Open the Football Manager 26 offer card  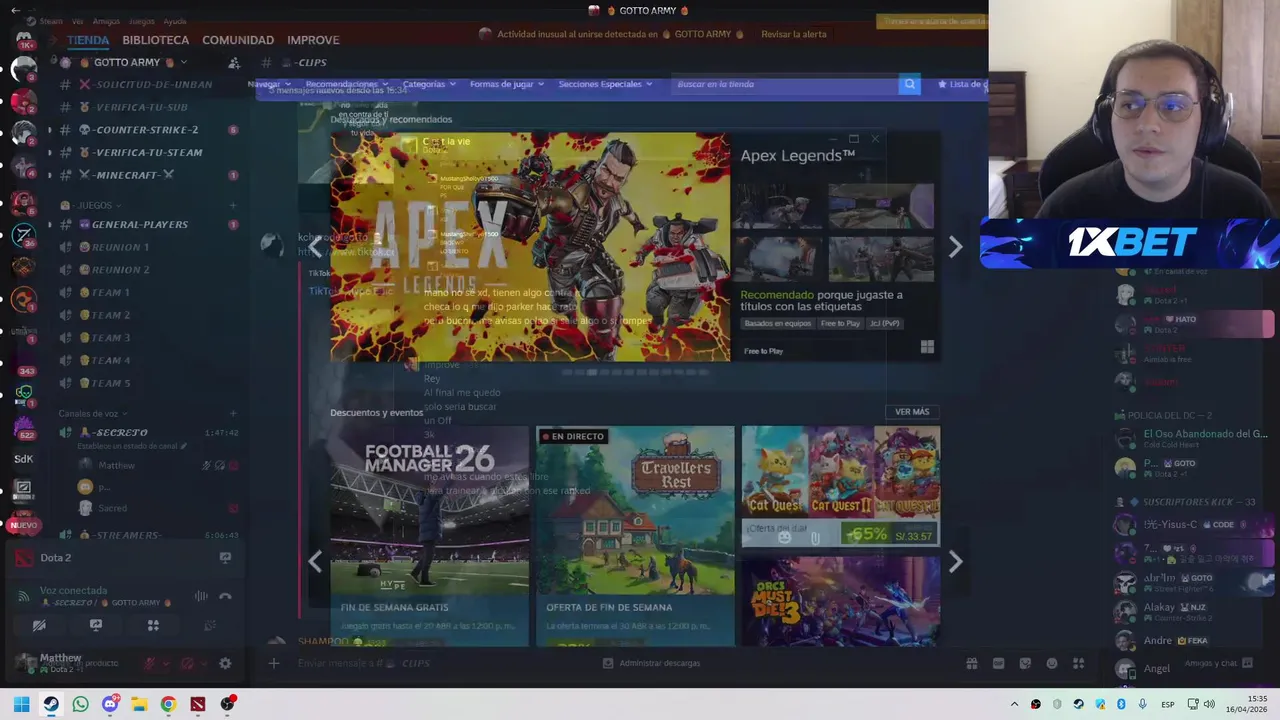pyautogui.click(x=430, y=536)
